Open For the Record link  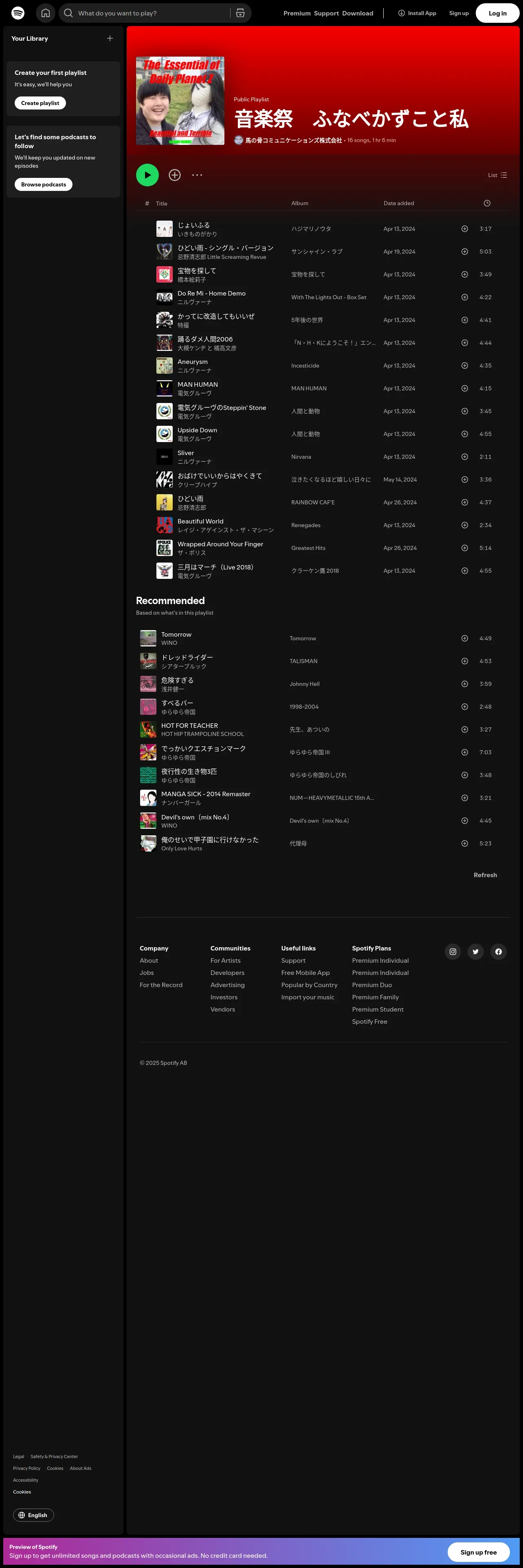coord(161,985)
